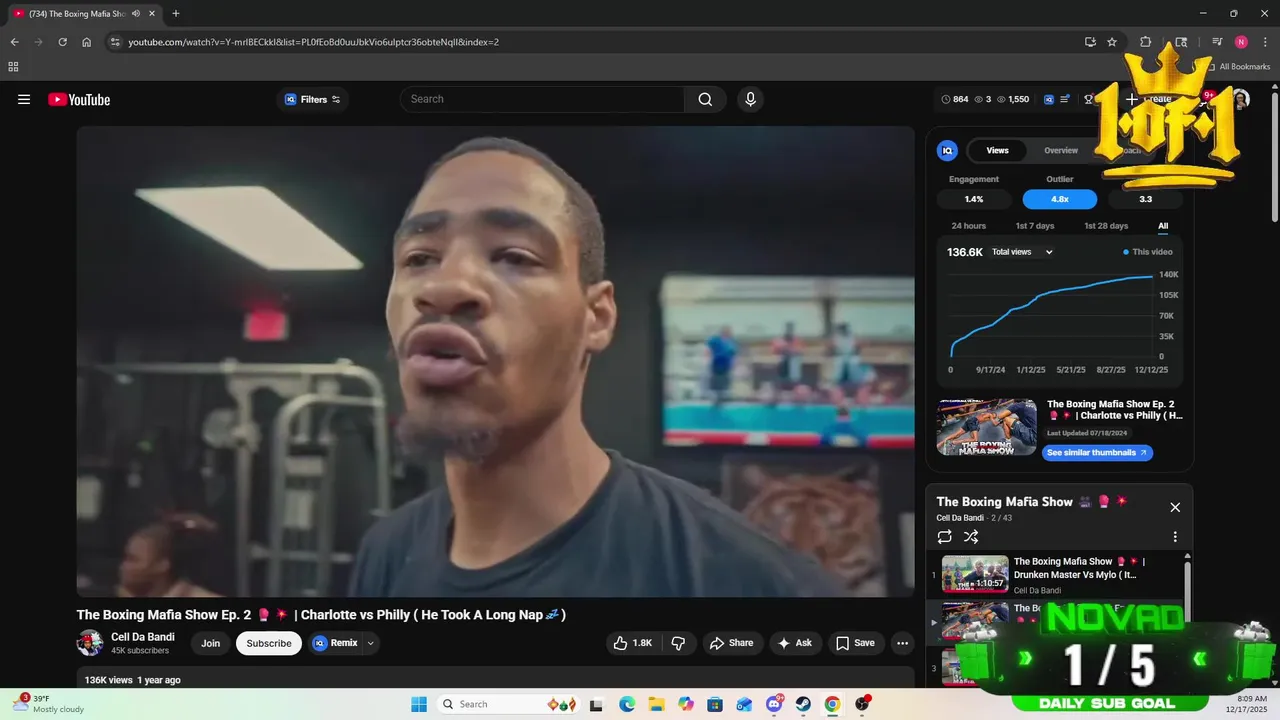Open the Windows Start menu
Viewport: 1280px width, 720px height.
[419, 704]
